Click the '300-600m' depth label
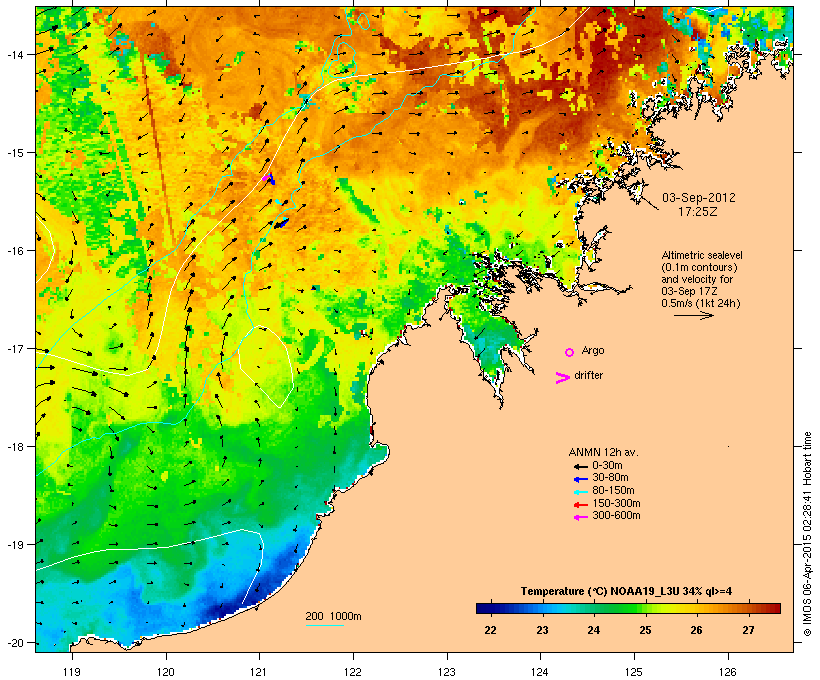 coord(616,516)
